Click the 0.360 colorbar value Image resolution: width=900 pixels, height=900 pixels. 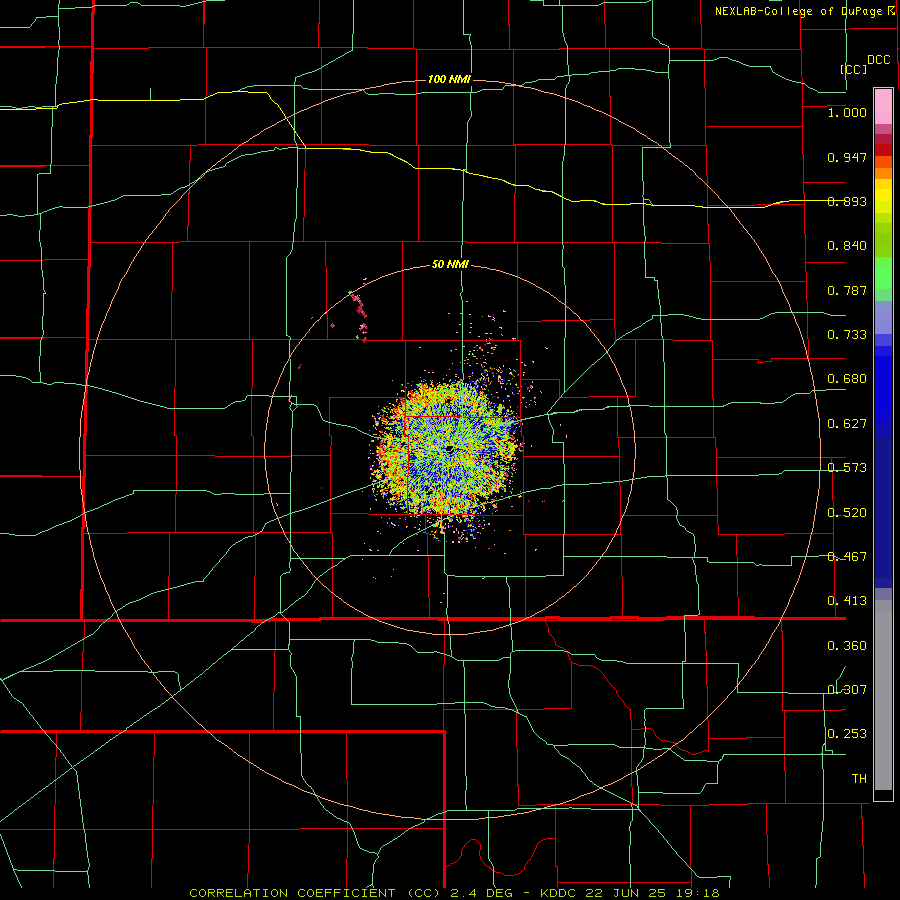[847, 646]
